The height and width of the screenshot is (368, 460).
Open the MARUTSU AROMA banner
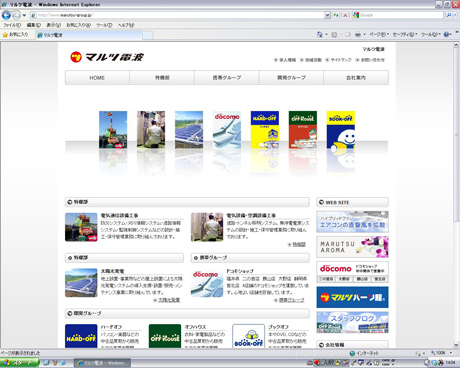click(x=352, y=247)
